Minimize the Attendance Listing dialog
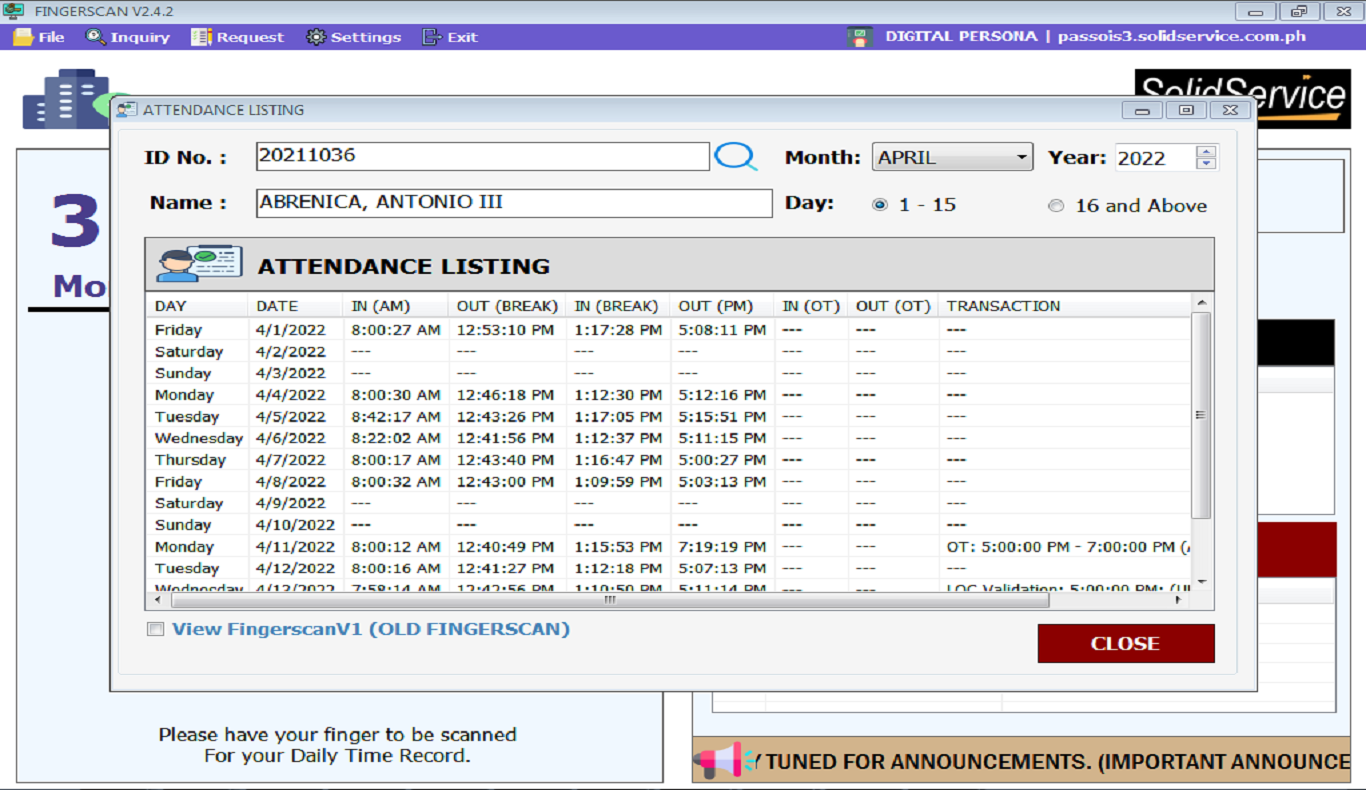Viewport: 1366px width, 790px height. coord(1142,110)
